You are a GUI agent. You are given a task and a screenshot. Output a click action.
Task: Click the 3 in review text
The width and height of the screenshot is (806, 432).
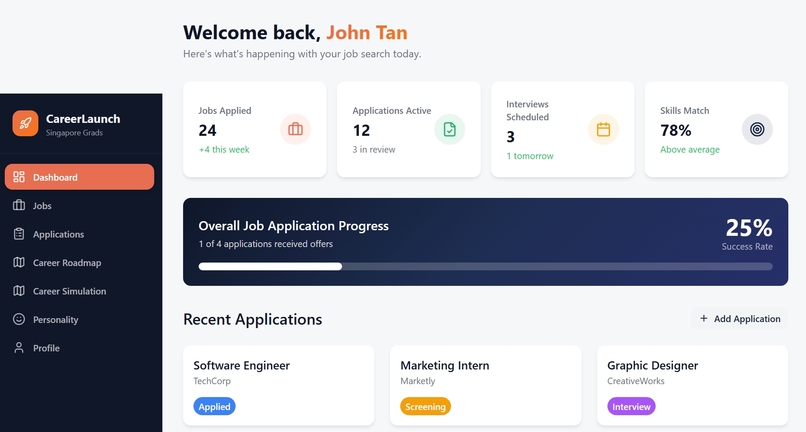[374, 150]
